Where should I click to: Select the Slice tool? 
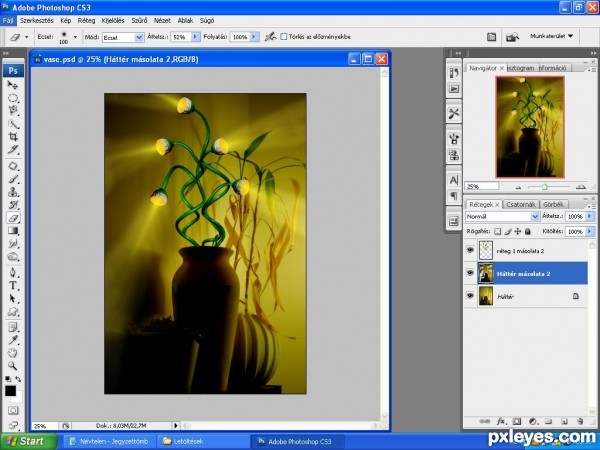click(13, 150)
